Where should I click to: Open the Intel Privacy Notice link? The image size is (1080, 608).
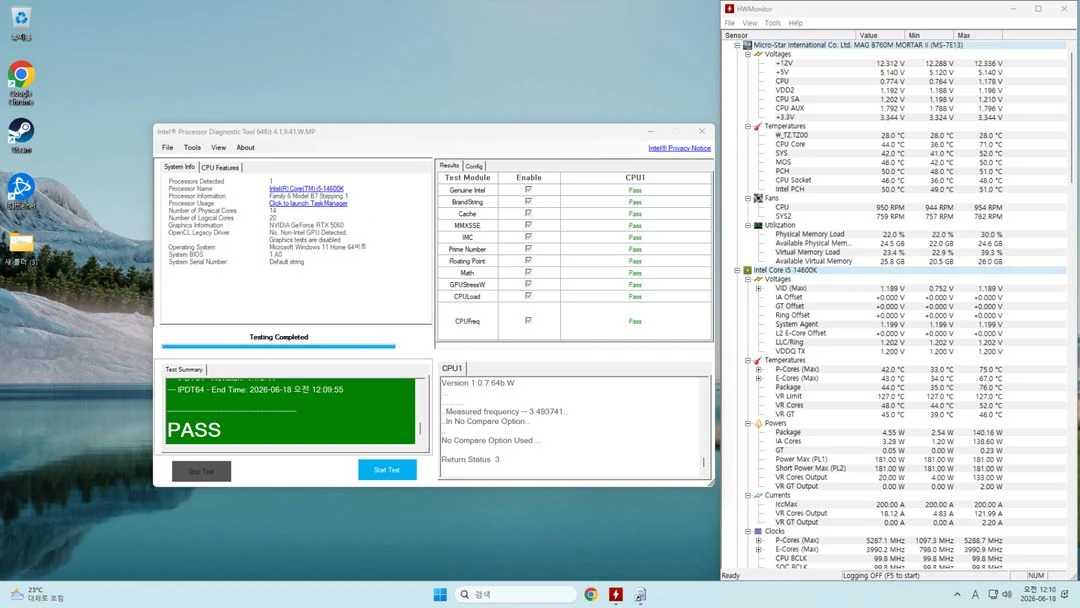[x=679, y=148]
